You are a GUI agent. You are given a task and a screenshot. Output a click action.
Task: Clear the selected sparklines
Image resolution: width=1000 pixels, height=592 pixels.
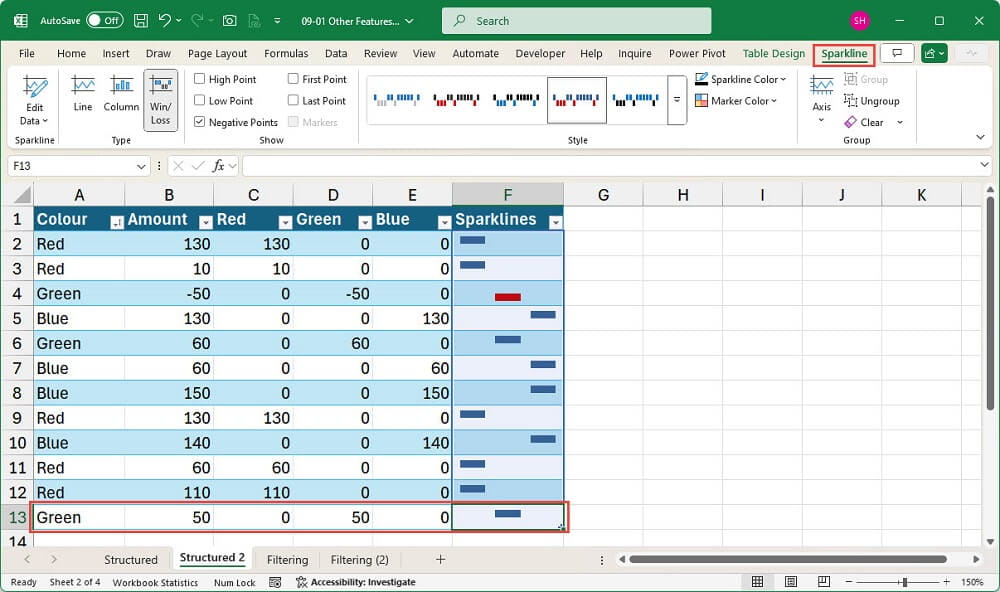pyautogui.click(x=866, y=122)
